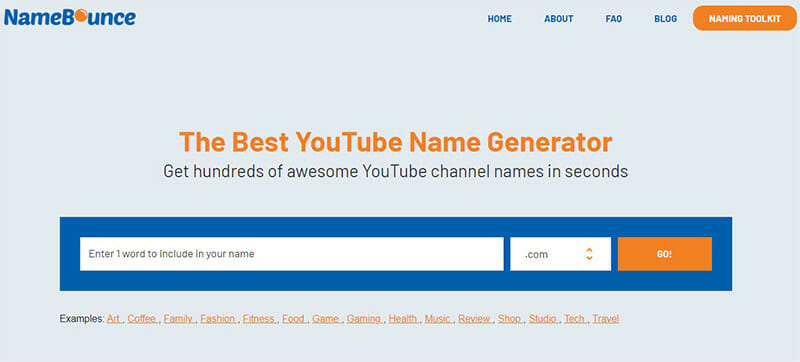Viewport: 800px width, 362px height.
Task: Visit the BLOG section
Action: point(665,19)
